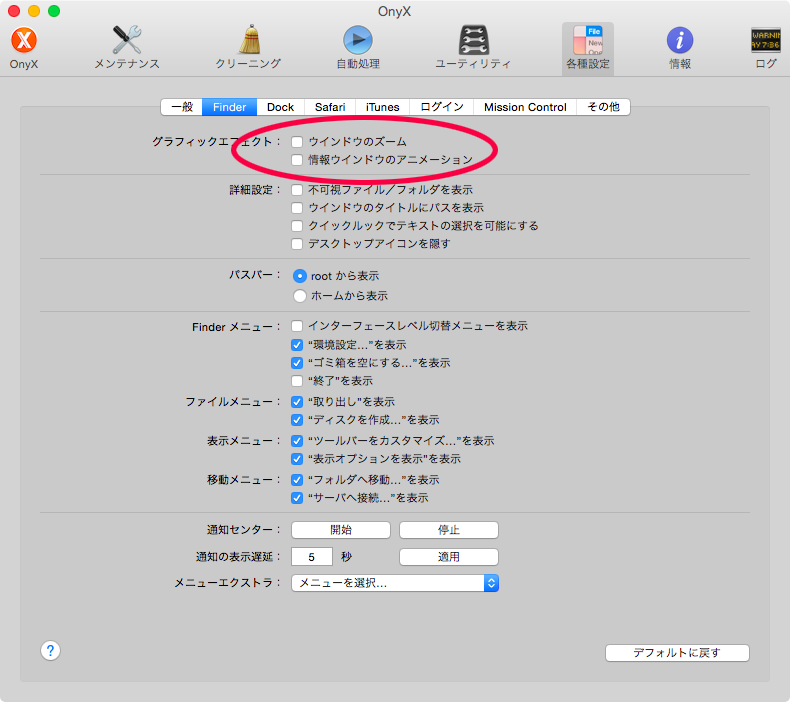This screenshot has height=702, width=790.
Task: Click the yellow minimize window button
Action: tap(34, 11)
